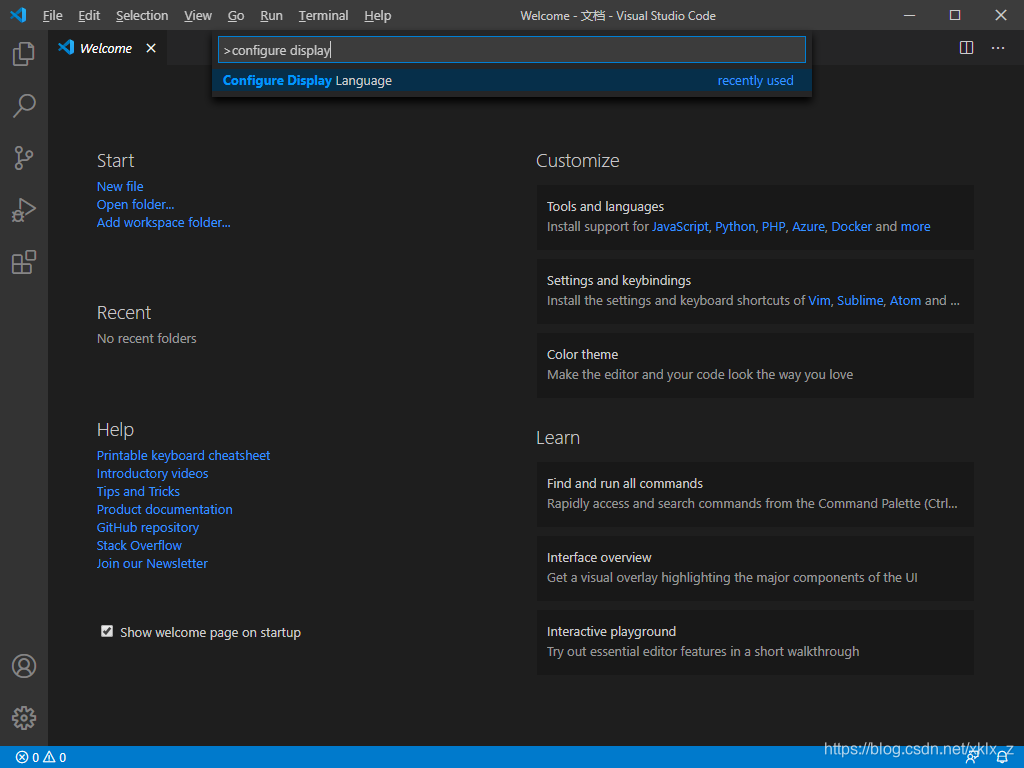Click the Open folder... link
The image size is (1024, 768).
(135, 204)
